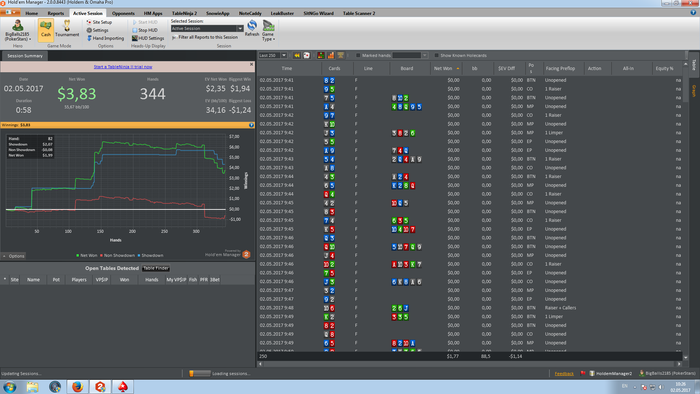Click the Feedback link in status bar
Screen dimensions: 700x394
(564, 373)
